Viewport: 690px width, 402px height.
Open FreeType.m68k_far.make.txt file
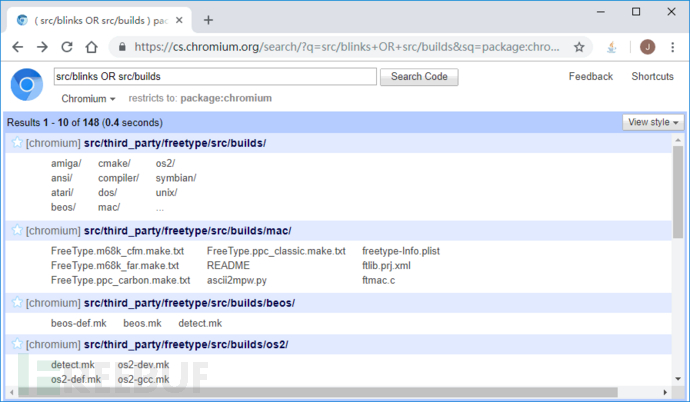115,266
